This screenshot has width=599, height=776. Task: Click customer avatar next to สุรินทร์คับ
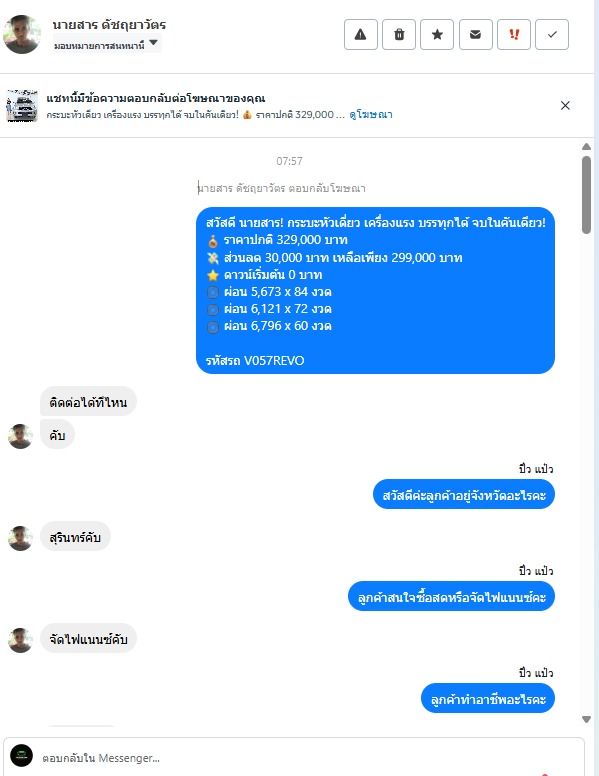[20, 538]
